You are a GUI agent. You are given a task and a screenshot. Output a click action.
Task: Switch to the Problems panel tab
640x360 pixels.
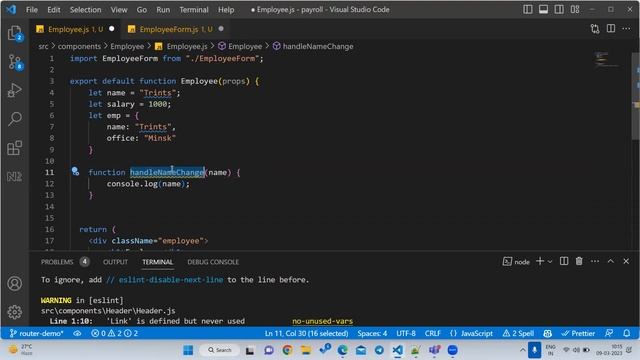[64, 262]
